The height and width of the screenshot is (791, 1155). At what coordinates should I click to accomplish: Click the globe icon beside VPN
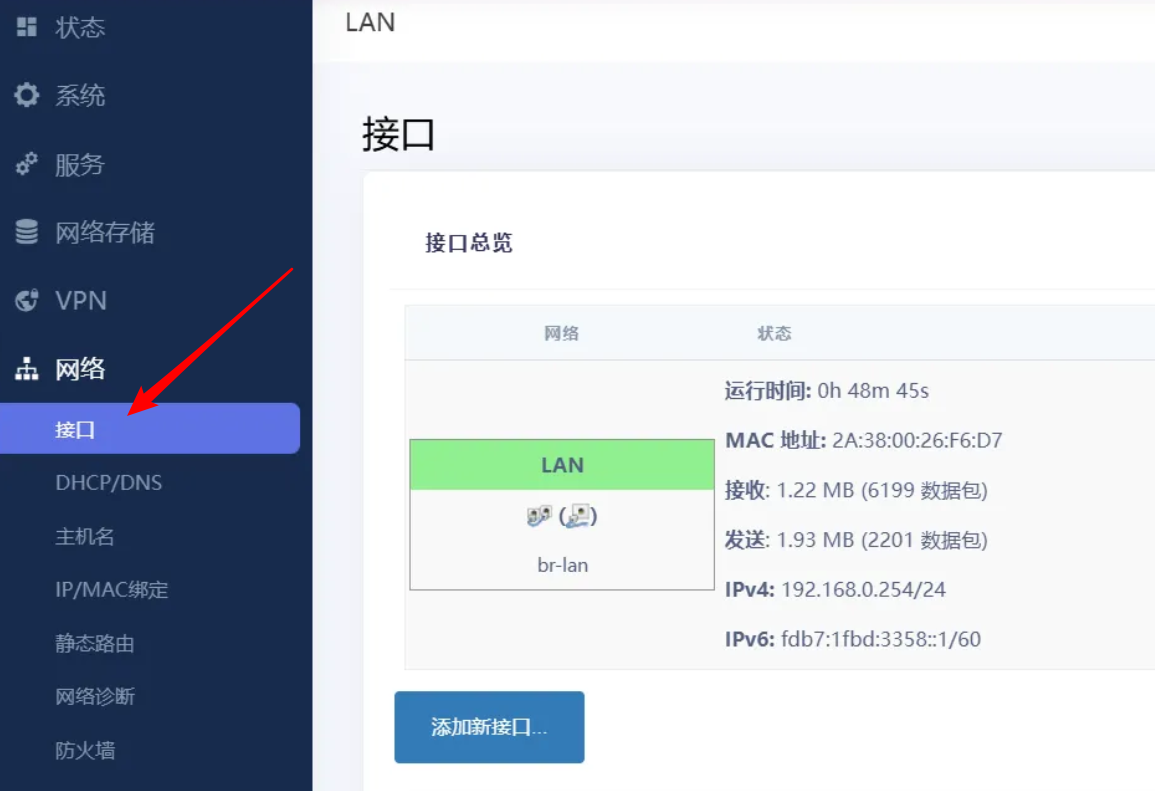click(x=27, y=301)
